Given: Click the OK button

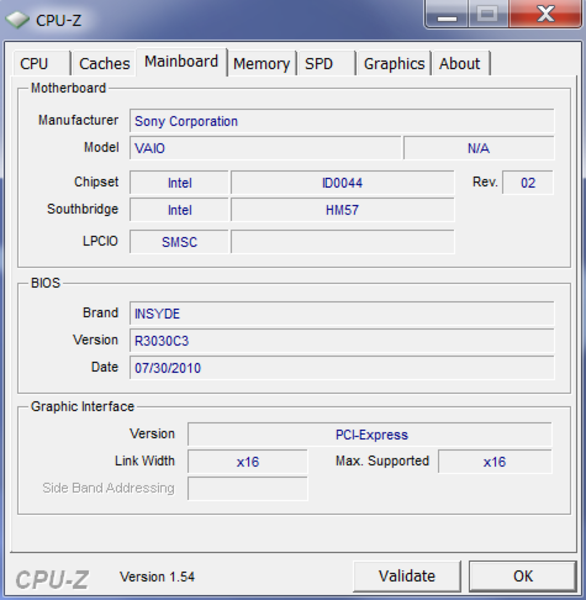Looking at the screenshot, I should pyautogui.click(x=523, y=576).
